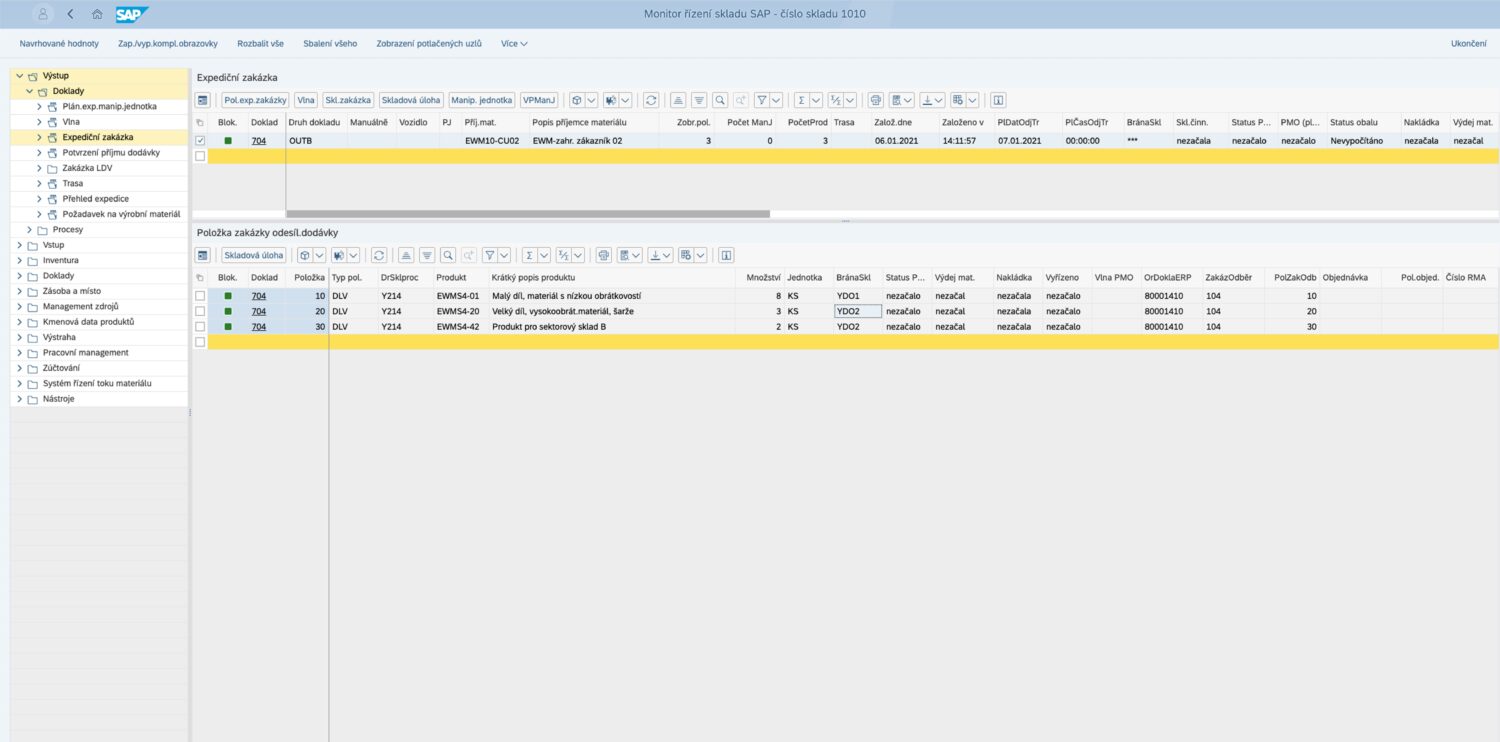
Task: Print the upper Expediční zakázka list
Action: (x=876, y=100)
